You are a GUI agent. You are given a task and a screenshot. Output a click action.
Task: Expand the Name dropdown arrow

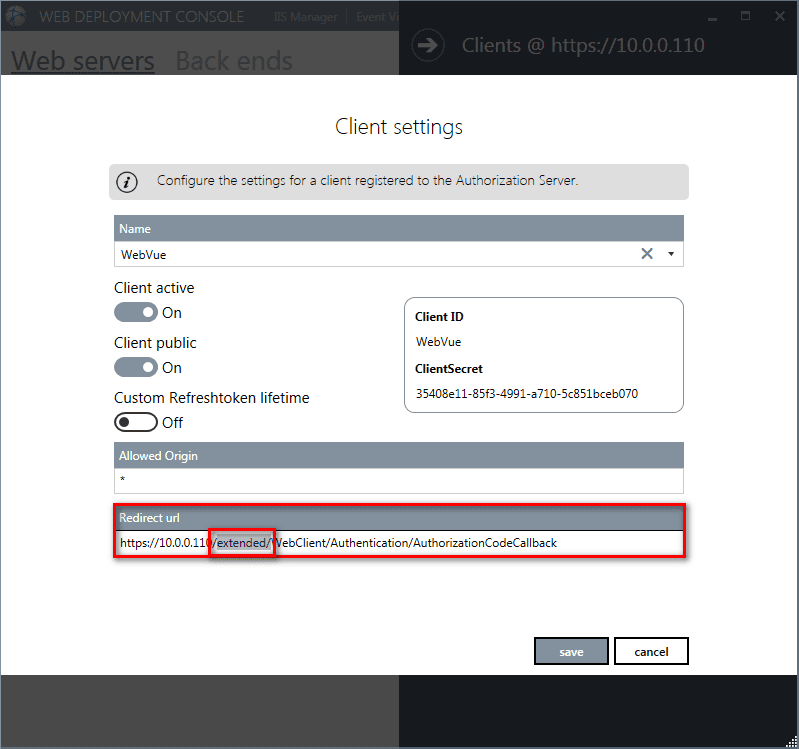pyautogui.click(x=671, y=254)
